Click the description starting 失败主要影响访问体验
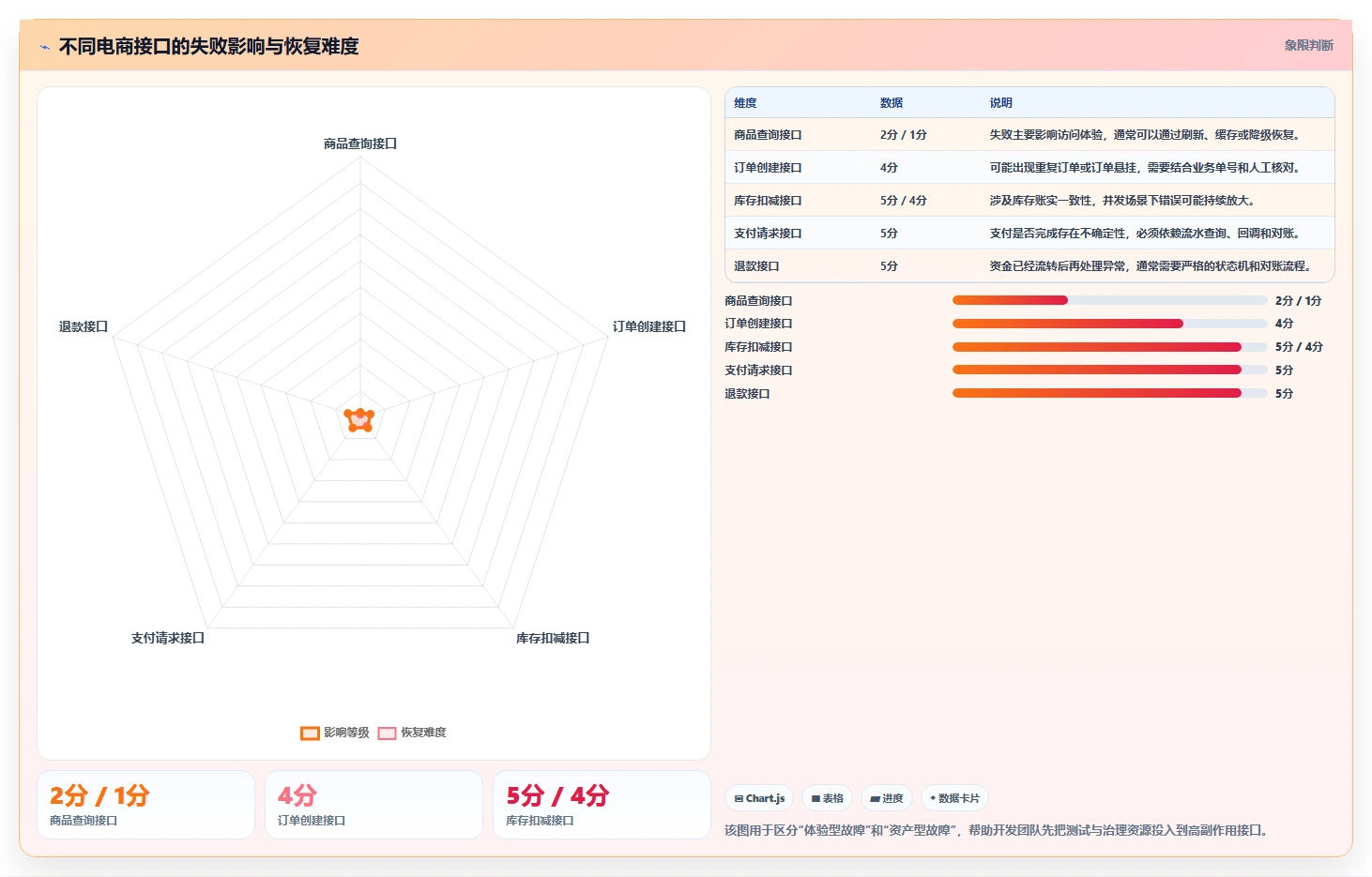Image resolution: width=1372 pixels, height=877 pixels. pos(1146,135)
